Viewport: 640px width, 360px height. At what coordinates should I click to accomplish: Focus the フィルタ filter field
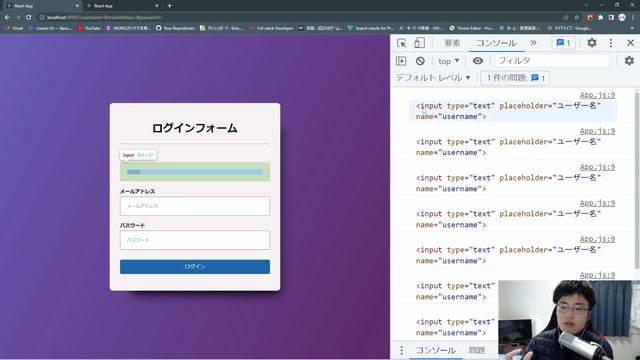552,61
